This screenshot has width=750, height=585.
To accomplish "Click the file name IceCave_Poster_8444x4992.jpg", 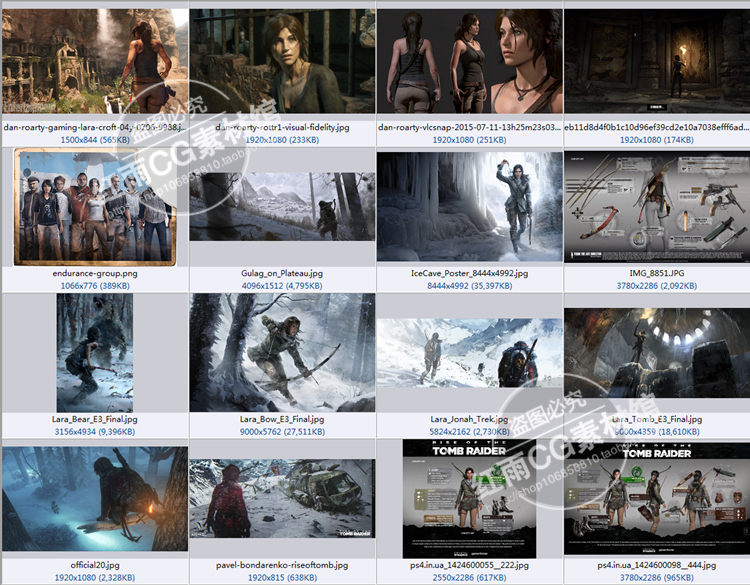I will [469, 274].
